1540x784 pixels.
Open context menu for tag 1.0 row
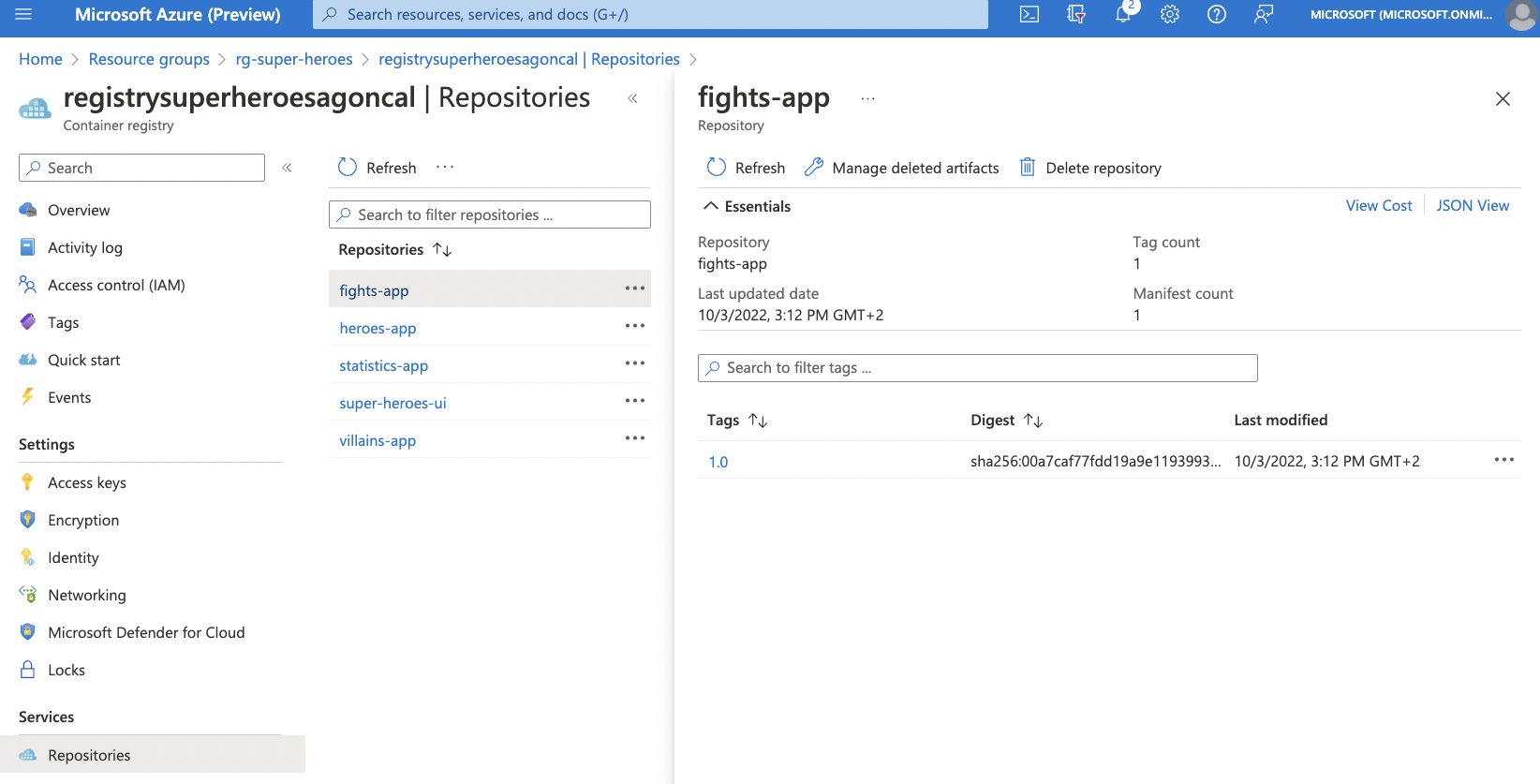[1504, 460]
